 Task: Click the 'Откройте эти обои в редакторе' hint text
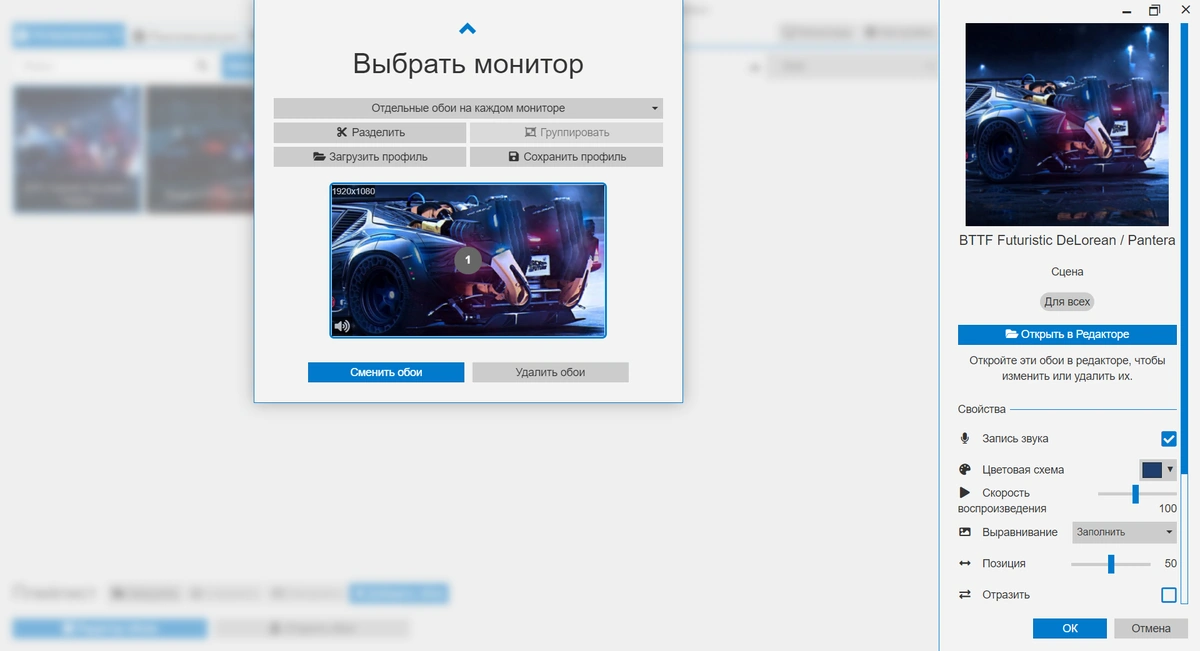pyautogui.click(x=1067, y=369)
